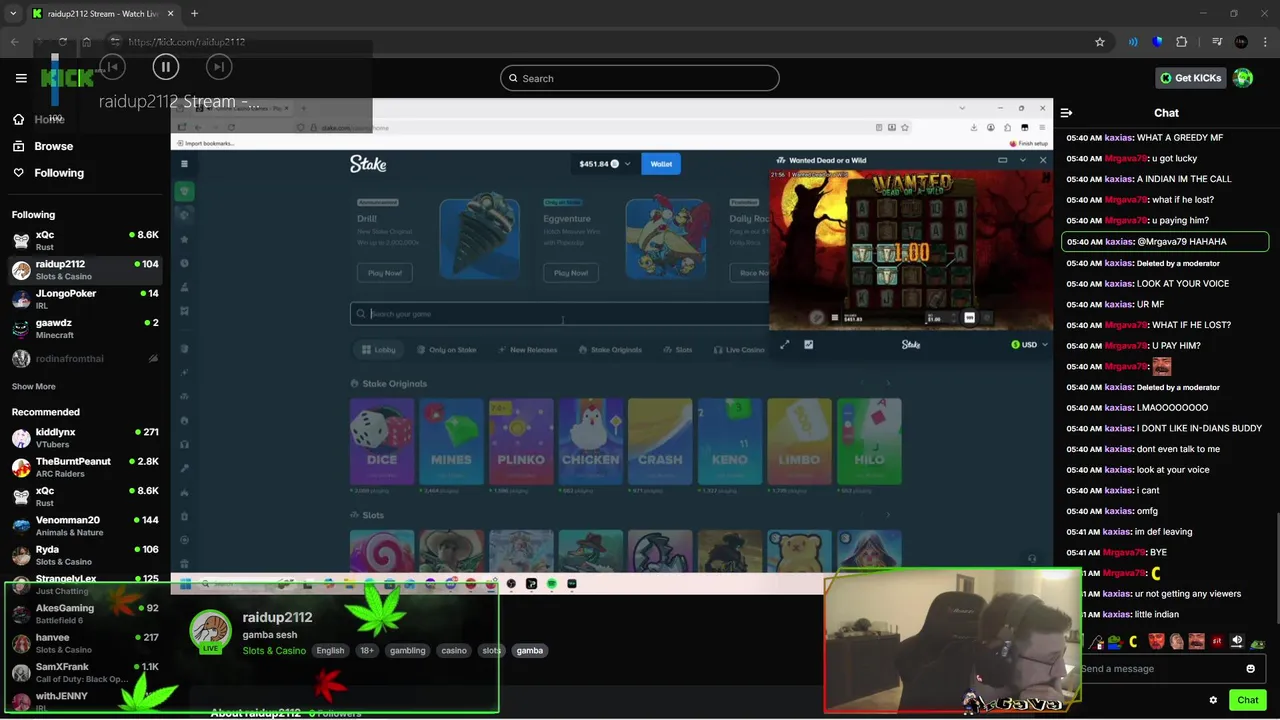
Task: Insert the speaker volume emote
Action: [x=1237, y=642]
